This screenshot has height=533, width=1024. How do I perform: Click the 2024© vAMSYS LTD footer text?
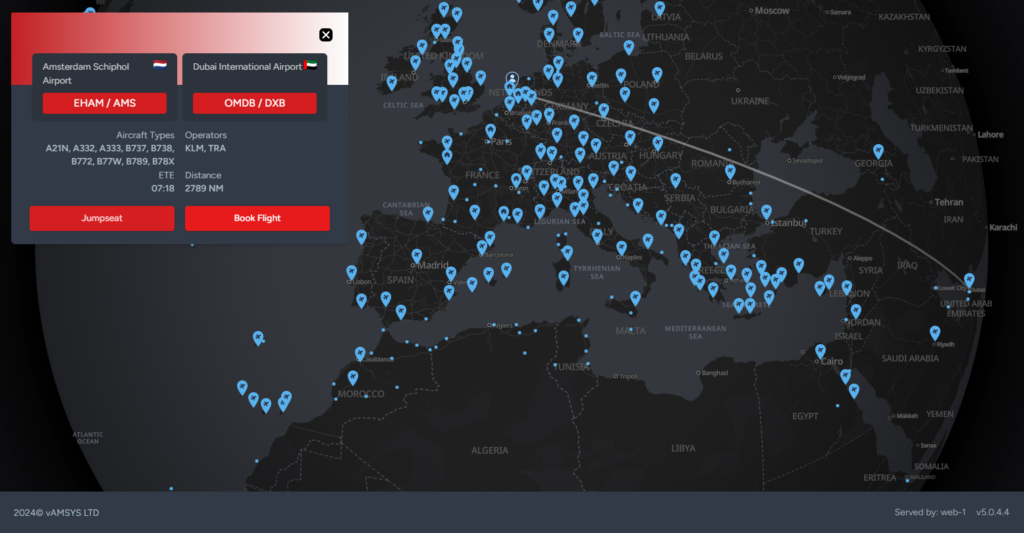pos(56,513)
